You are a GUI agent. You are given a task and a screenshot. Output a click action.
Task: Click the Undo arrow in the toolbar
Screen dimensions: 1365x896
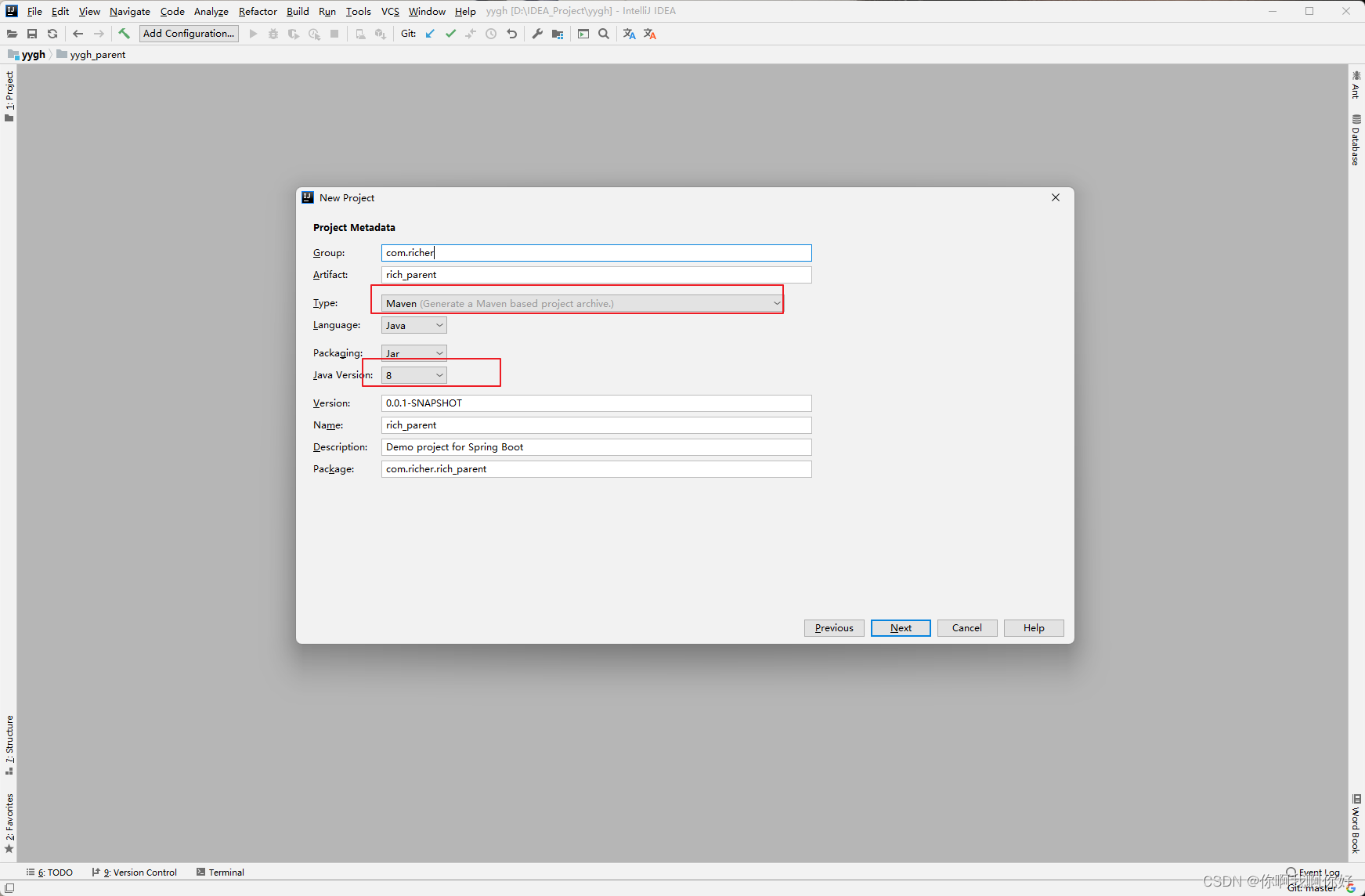click(x=511, y=34)
